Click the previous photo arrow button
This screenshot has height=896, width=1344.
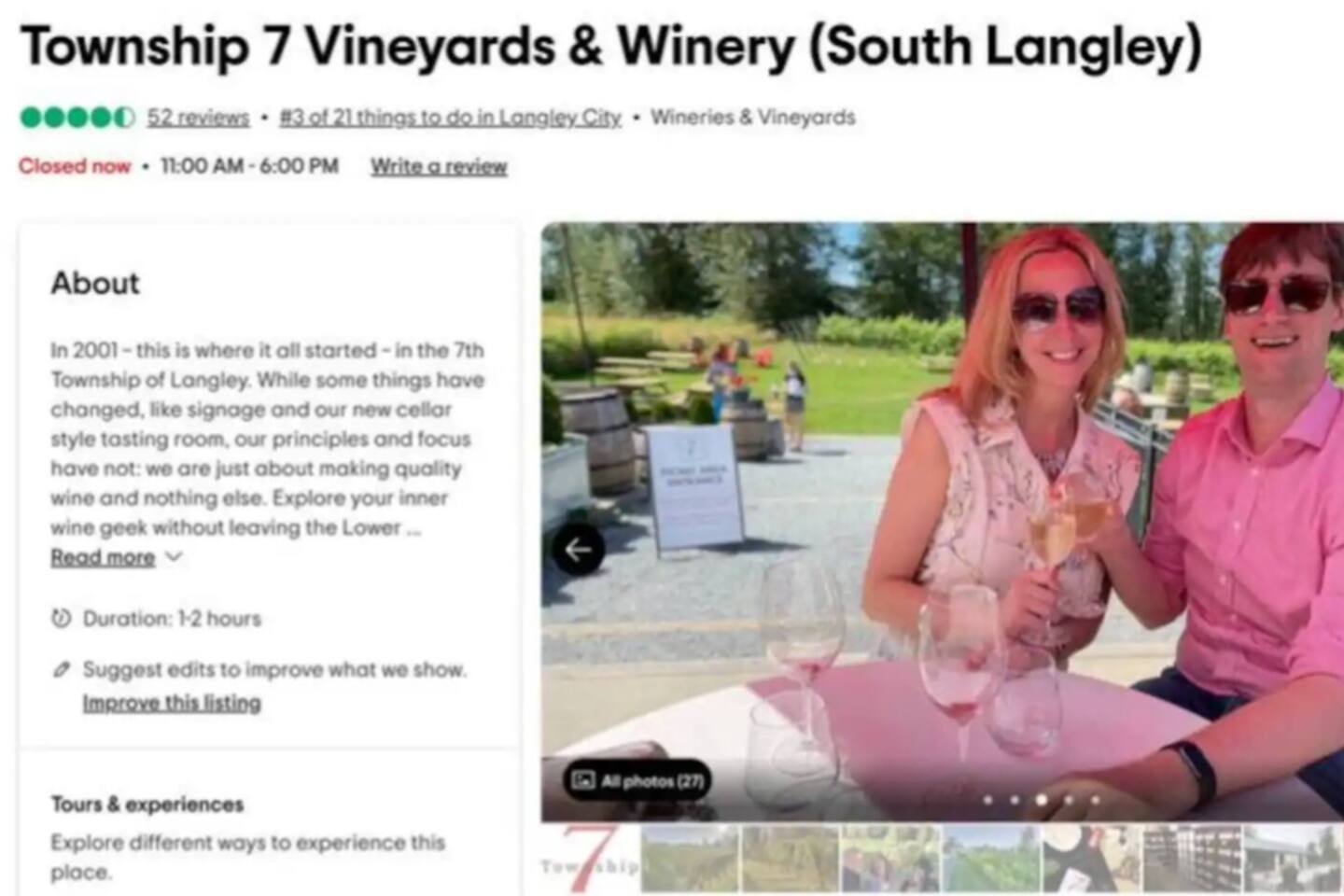click(x=578, y=550)
